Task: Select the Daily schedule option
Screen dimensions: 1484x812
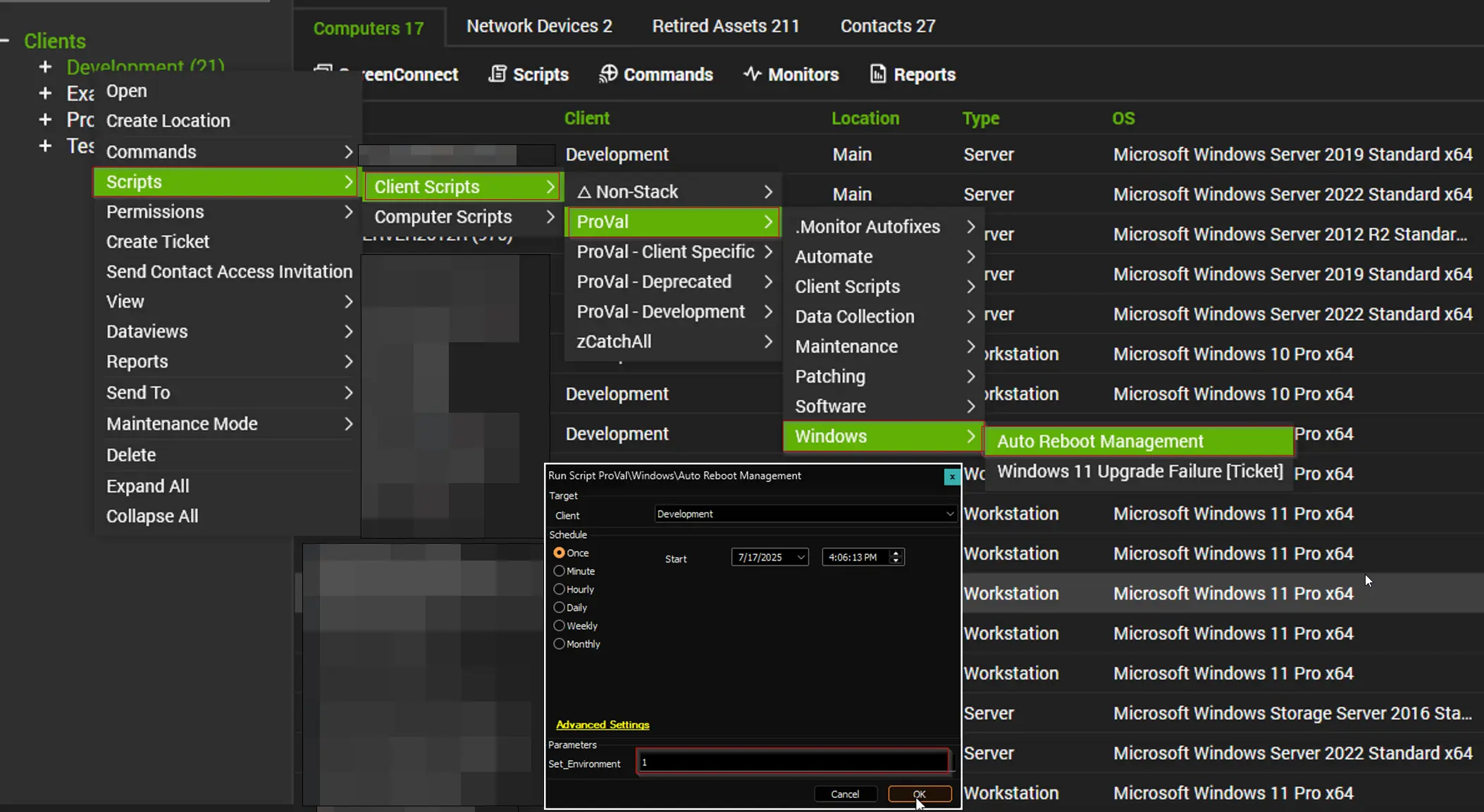Action: coord(559,608)
